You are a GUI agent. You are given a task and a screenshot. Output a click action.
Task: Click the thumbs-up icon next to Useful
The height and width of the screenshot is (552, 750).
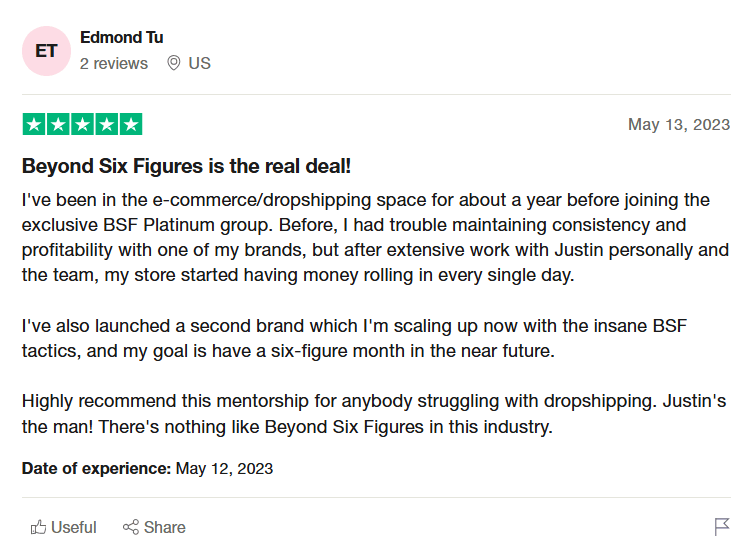[x=38, y=527]
